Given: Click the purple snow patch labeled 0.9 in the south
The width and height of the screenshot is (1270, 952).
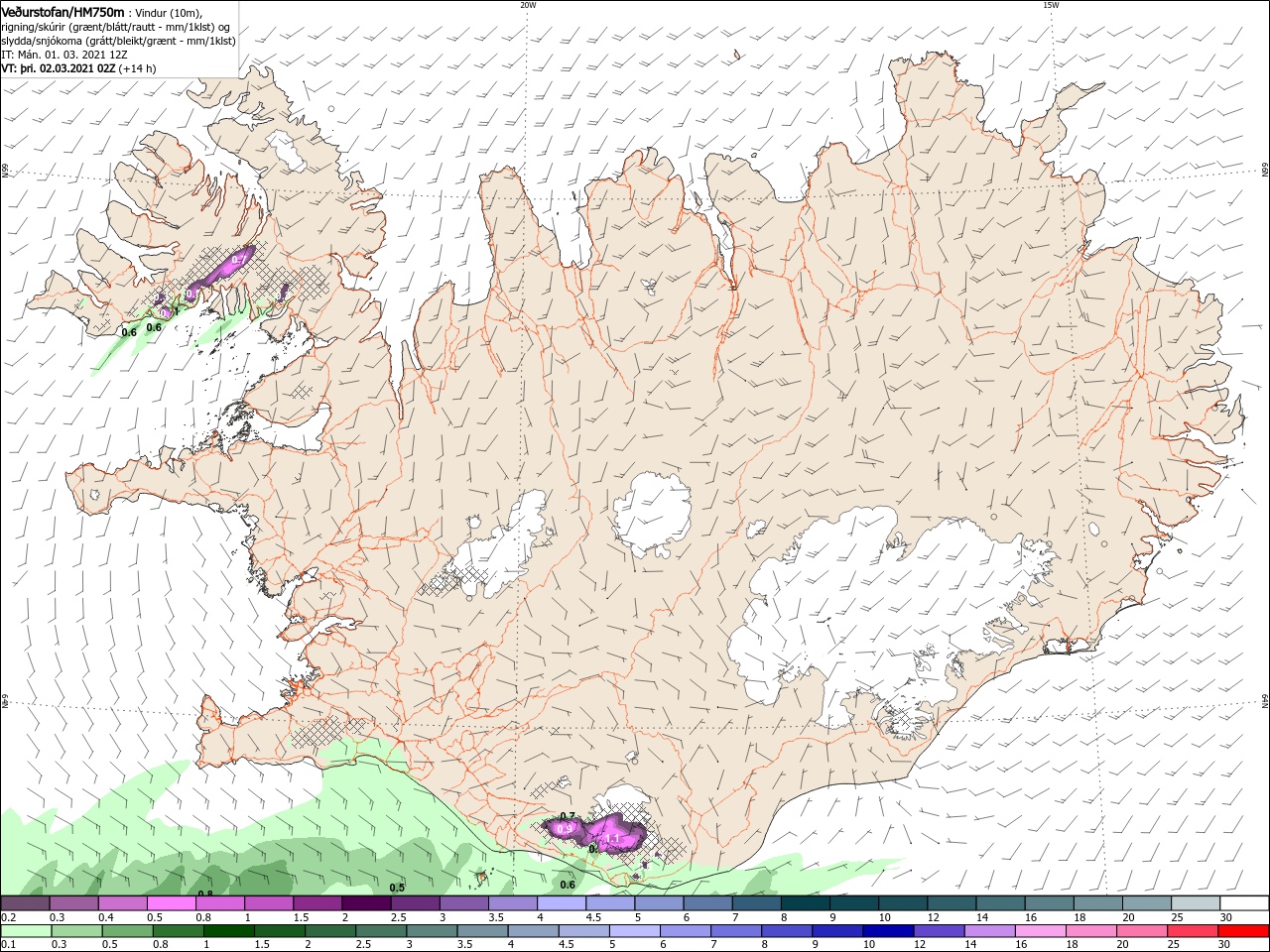Looking at the screenshot, I should pos(566,829).
